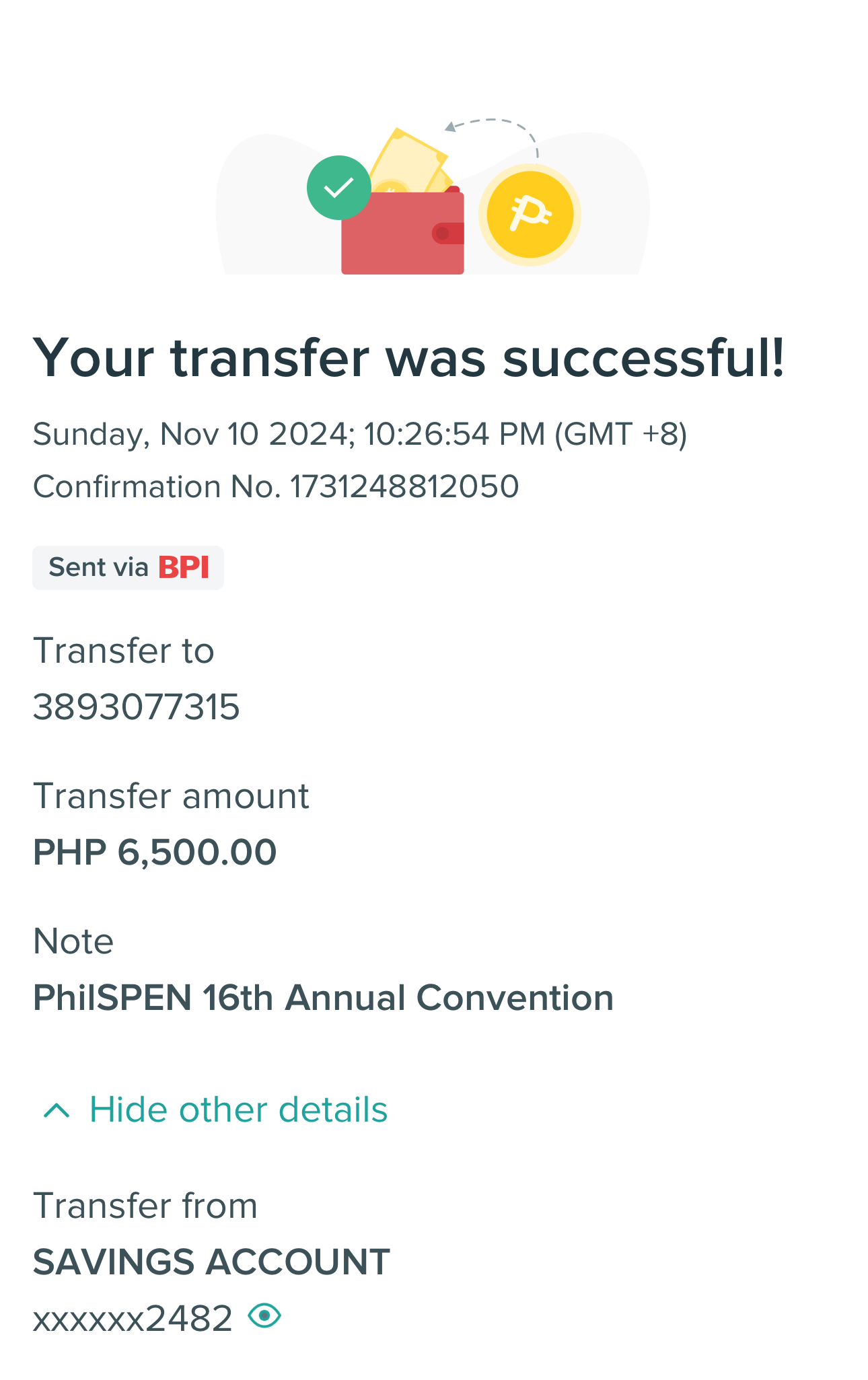
Task: Click the SAVINGS ACCOUNT source label
Action: pyautogui.click(x=211, y=1262)
